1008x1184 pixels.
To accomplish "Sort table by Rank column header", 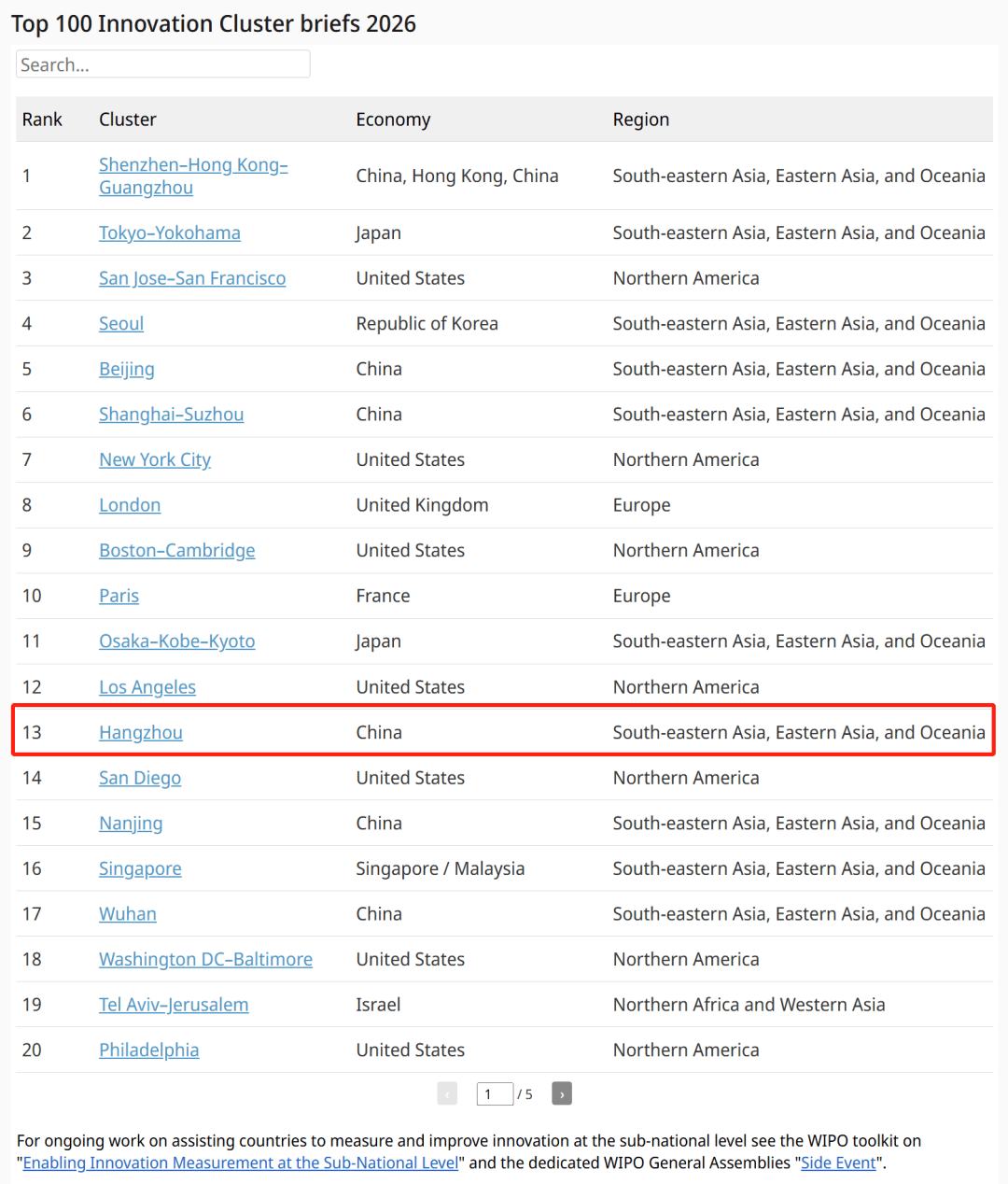I will [42, 120].
